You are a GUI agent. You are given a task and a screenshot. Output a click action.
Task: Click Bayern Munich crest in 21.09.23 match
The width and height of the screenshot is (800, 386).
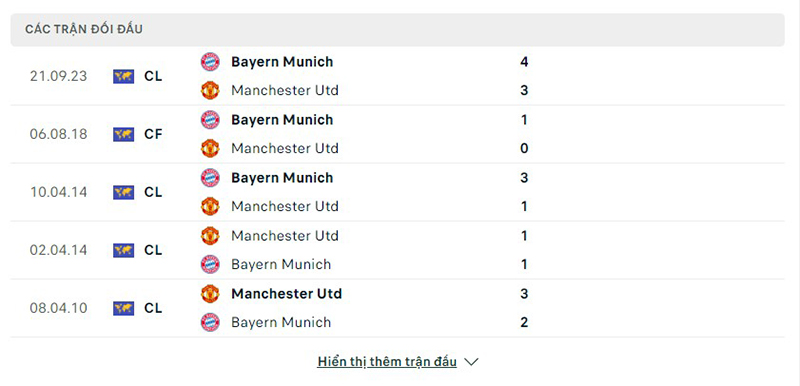pyautogui.click(x=210, y=62)
